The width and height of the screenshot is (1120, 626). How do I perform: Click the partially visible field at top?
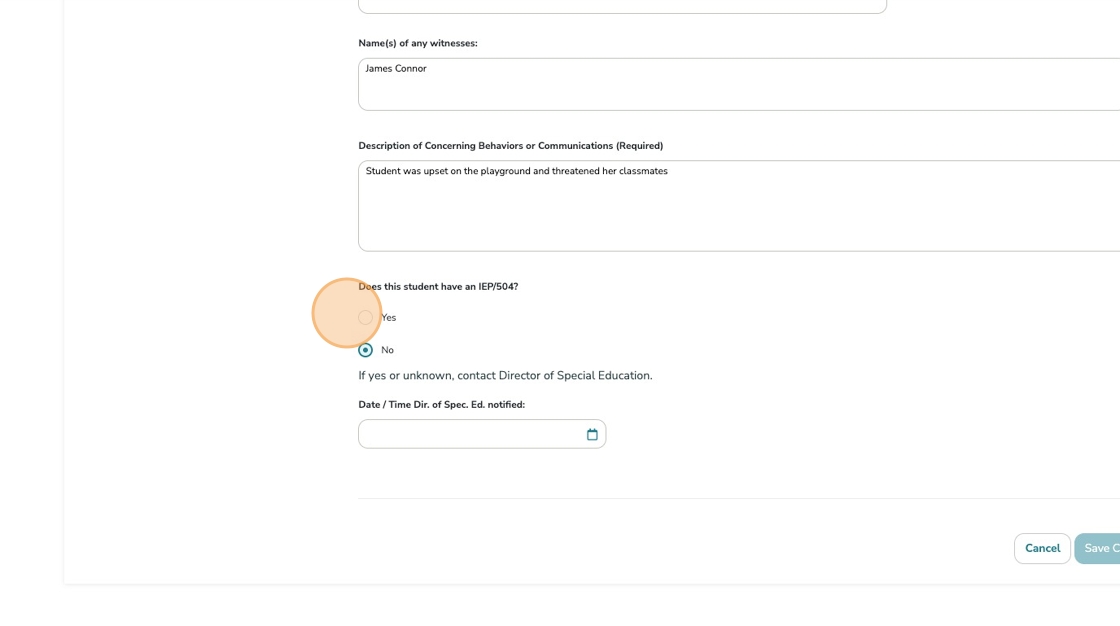pyautogui.click(x=622, y=5)
